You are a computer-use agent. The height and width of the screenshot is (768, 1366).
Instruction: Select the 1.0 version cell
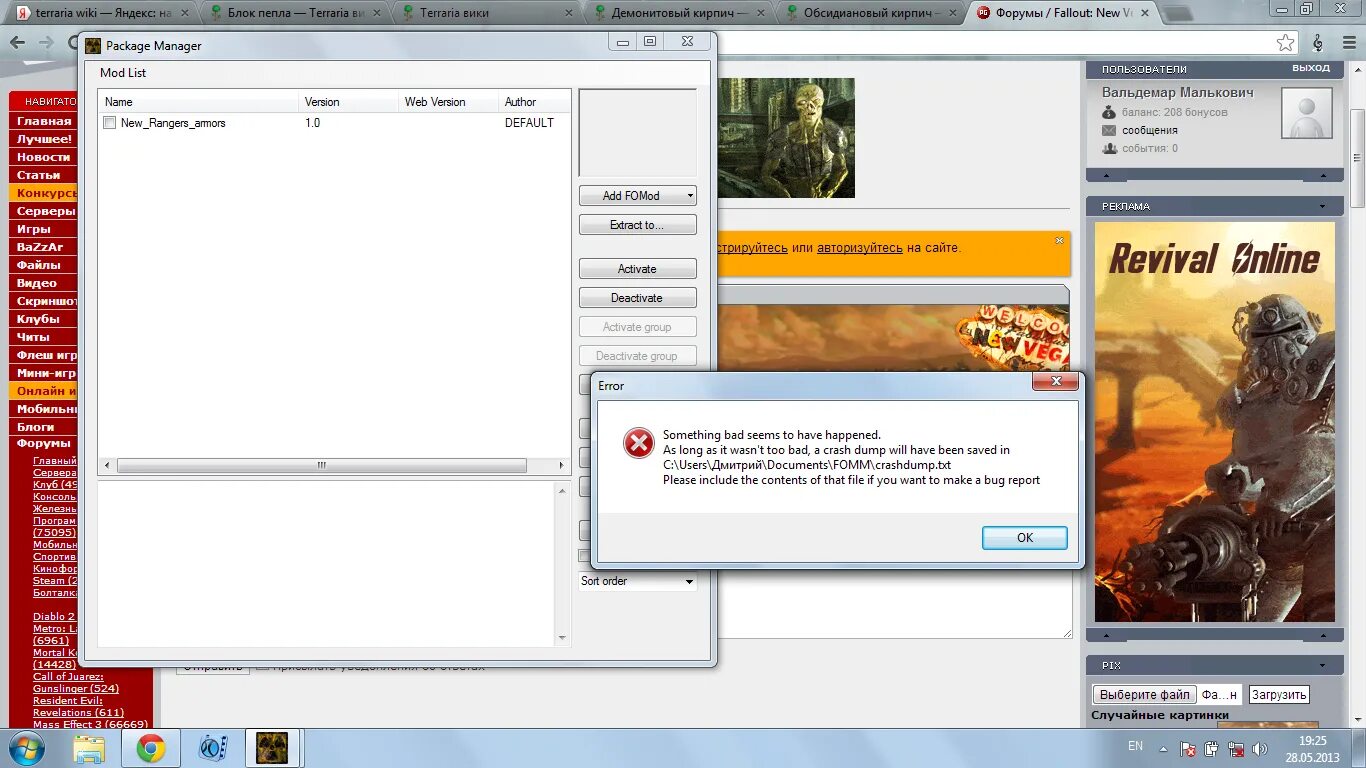click(313, 123)
